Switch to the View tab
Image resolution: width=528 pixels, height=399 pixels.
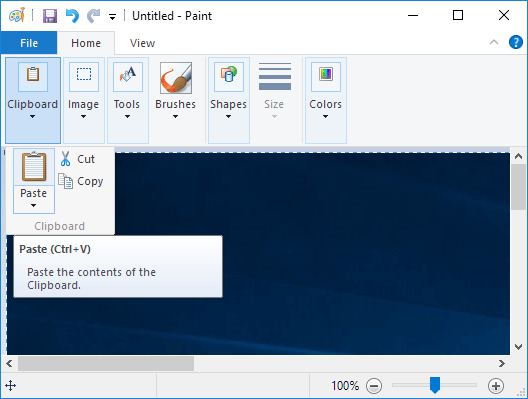coord(142,43)
